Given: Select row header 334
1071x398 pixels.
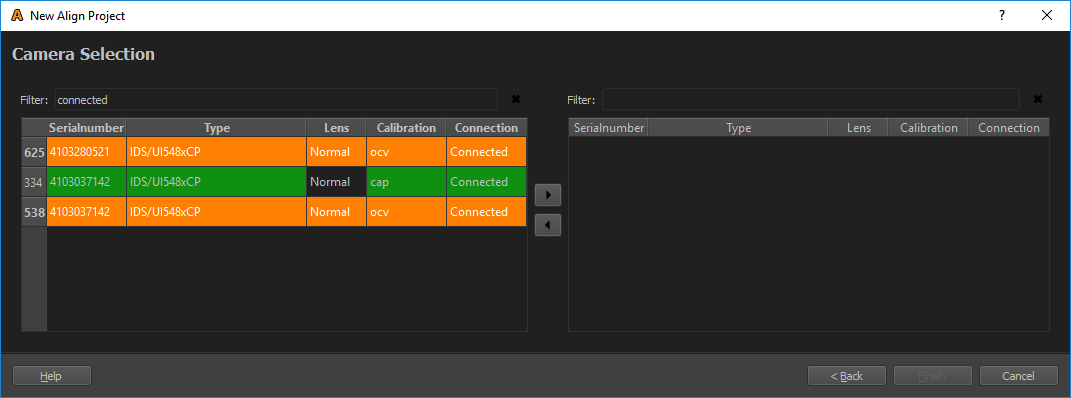Looking at the screenshot, I should 34,182.
